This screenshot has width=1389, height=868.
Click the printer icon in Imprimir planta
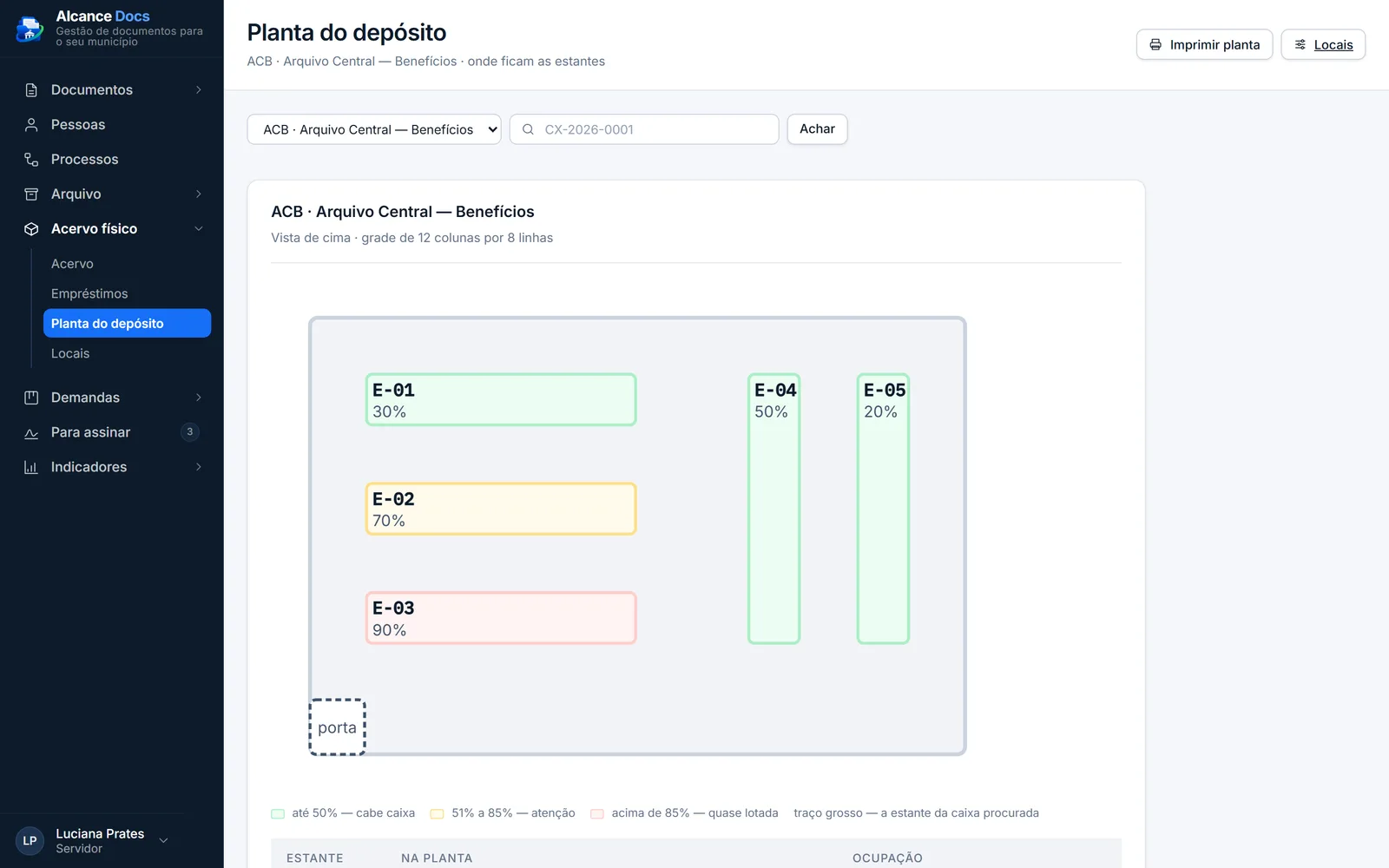pyautogui.click(x=1155, y=45)
